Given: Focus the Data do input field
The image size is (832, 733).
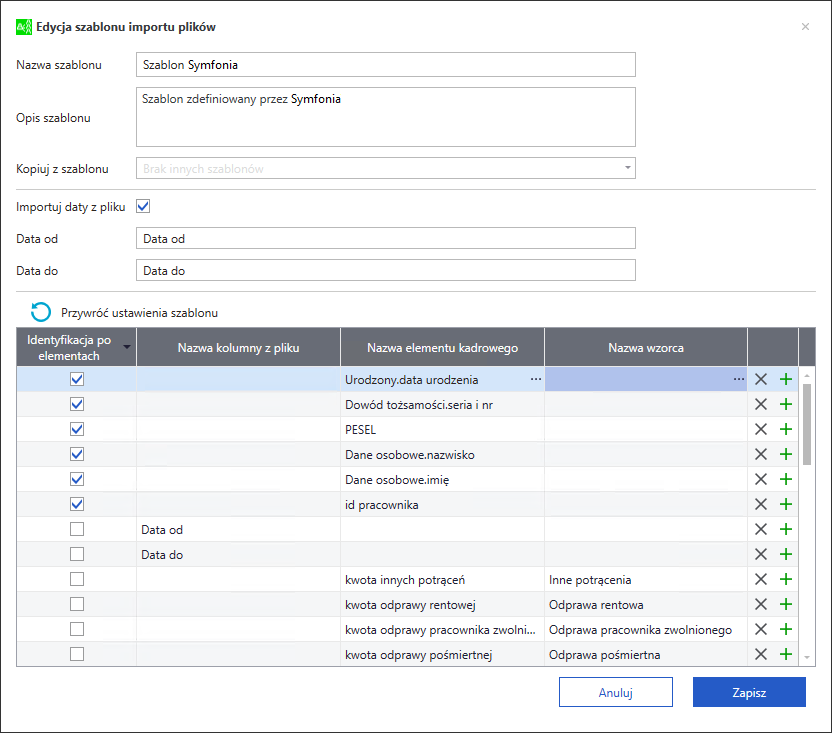Looking at the screenshot, I should [x=386, y=270].
